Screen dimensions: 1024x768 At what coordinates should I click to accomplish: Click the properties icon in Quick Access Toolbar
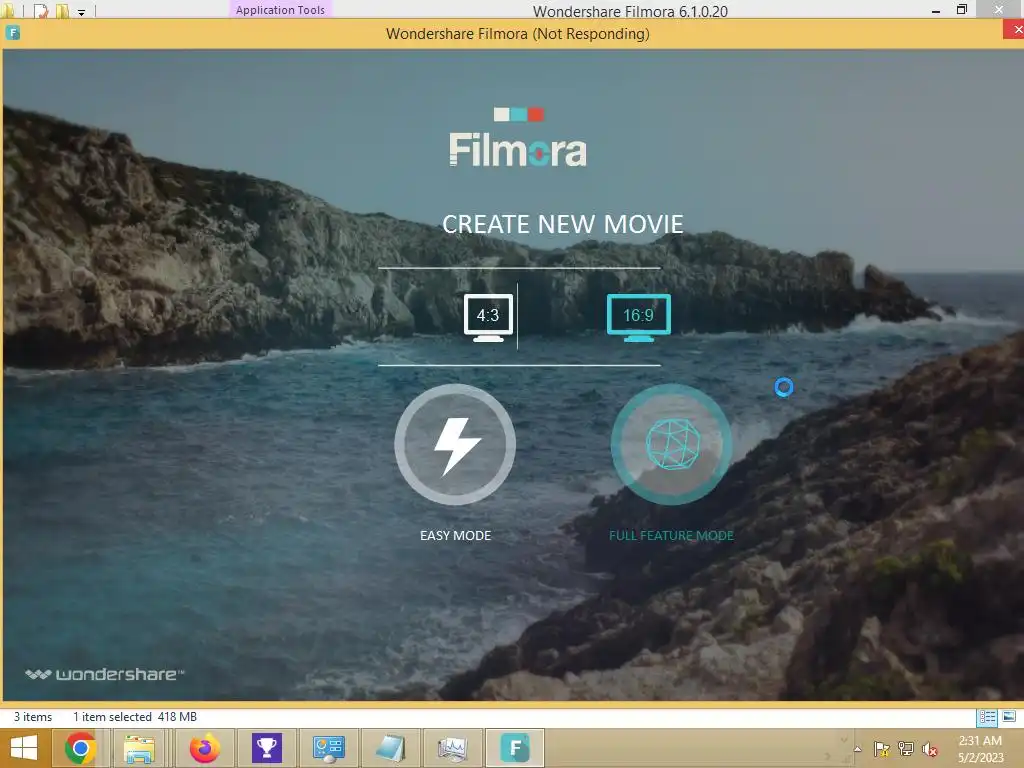(40, 10)
